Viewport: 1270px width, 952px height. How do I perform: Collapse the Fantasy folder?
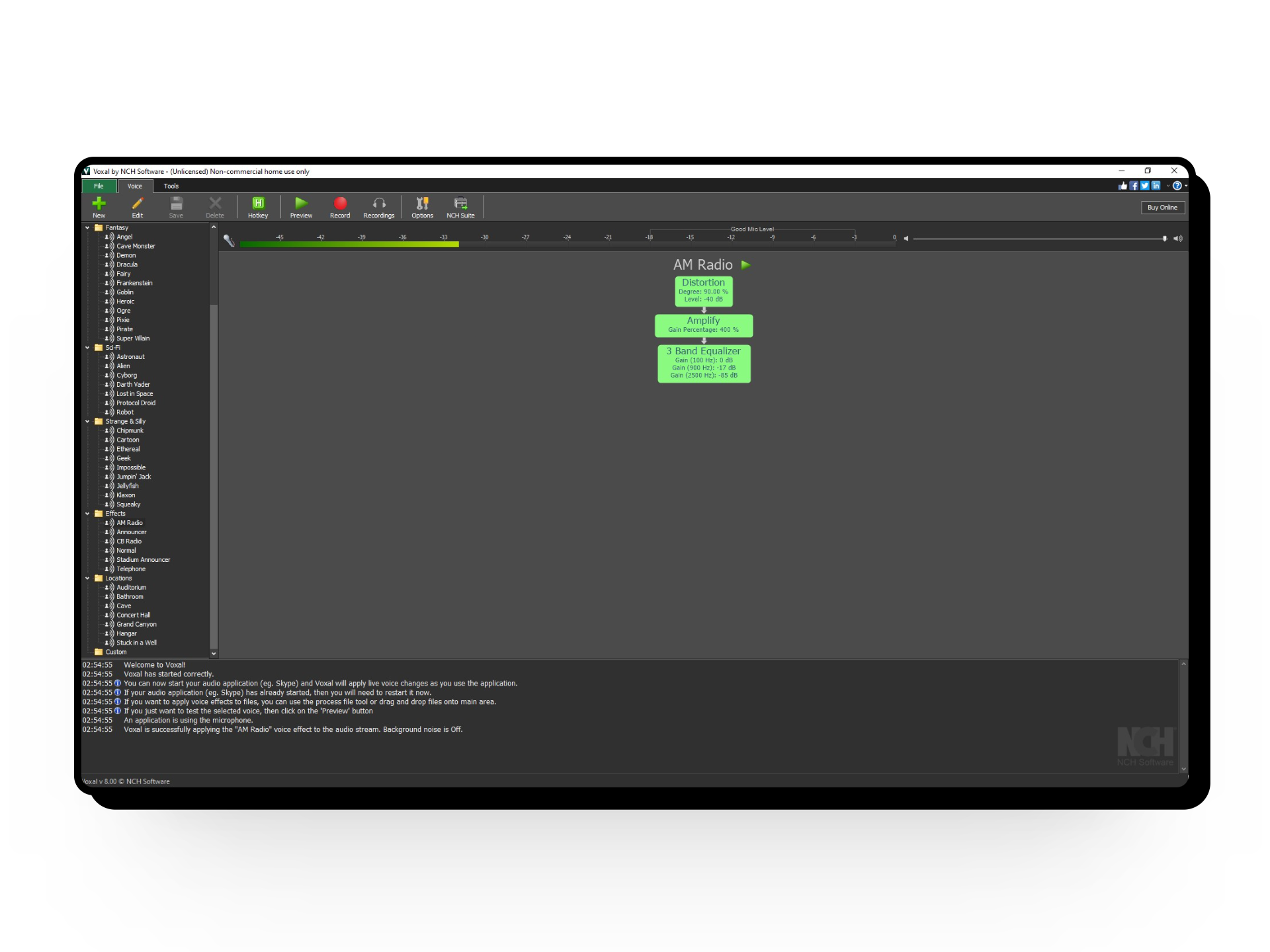coord(87,227)
